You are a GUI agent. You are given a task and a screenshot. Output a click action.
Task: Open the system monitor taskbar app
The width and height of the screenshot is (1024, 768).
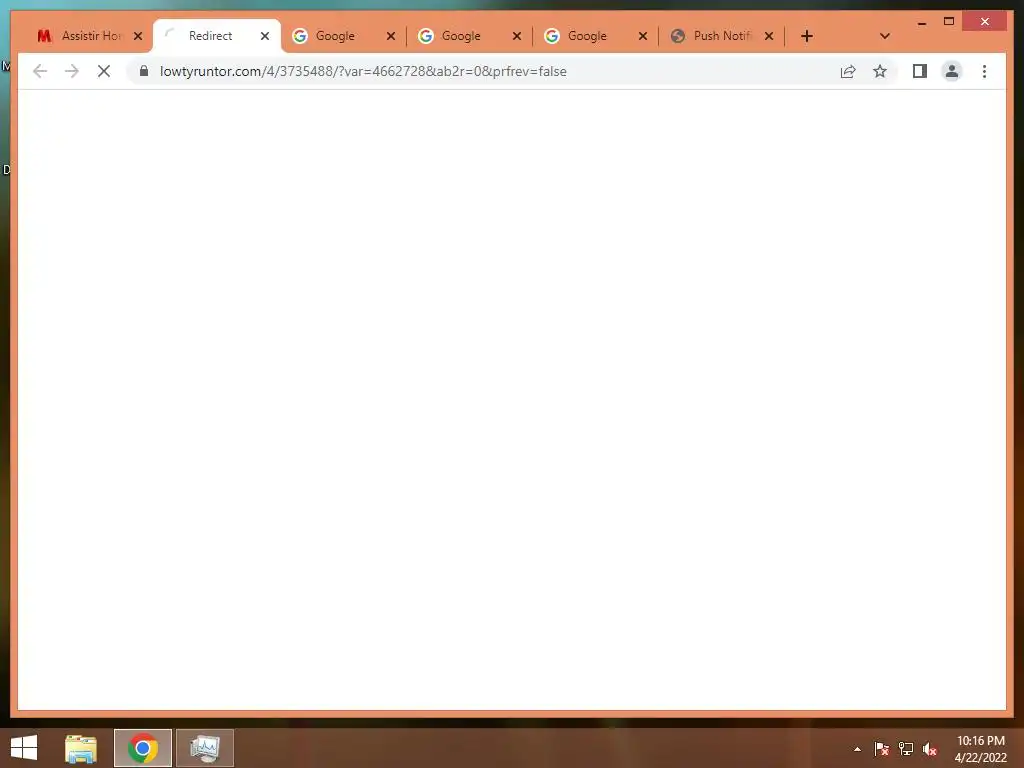(x=205, y=748)
